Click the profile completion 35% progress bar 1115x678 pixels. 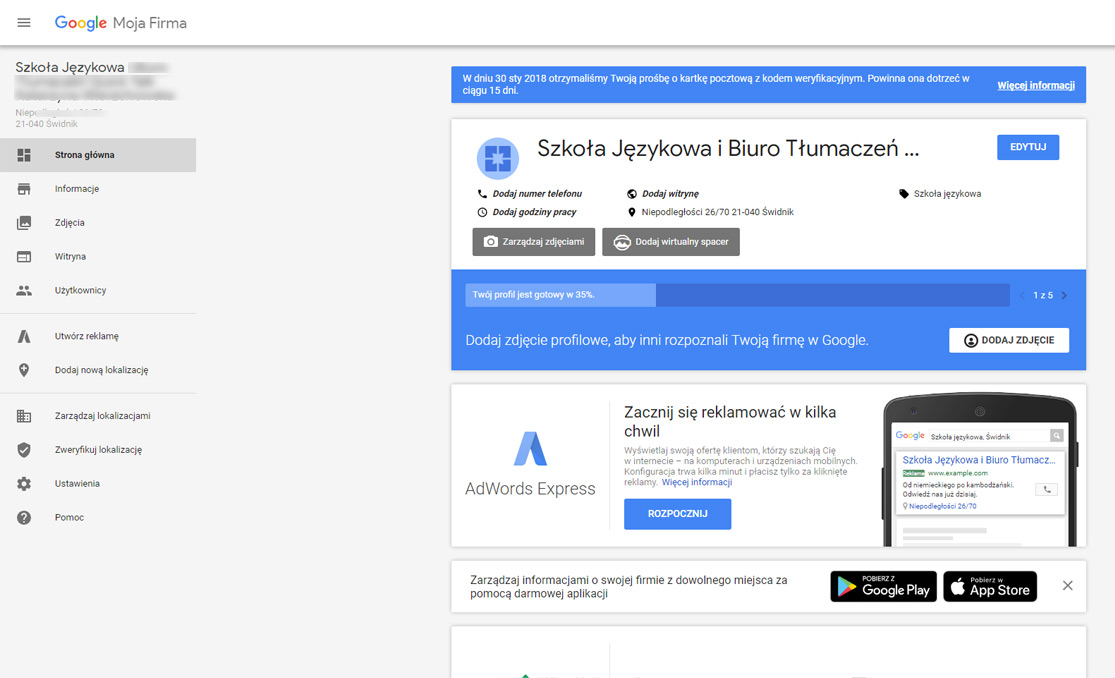pyautogui.click(x=737, y=295)
